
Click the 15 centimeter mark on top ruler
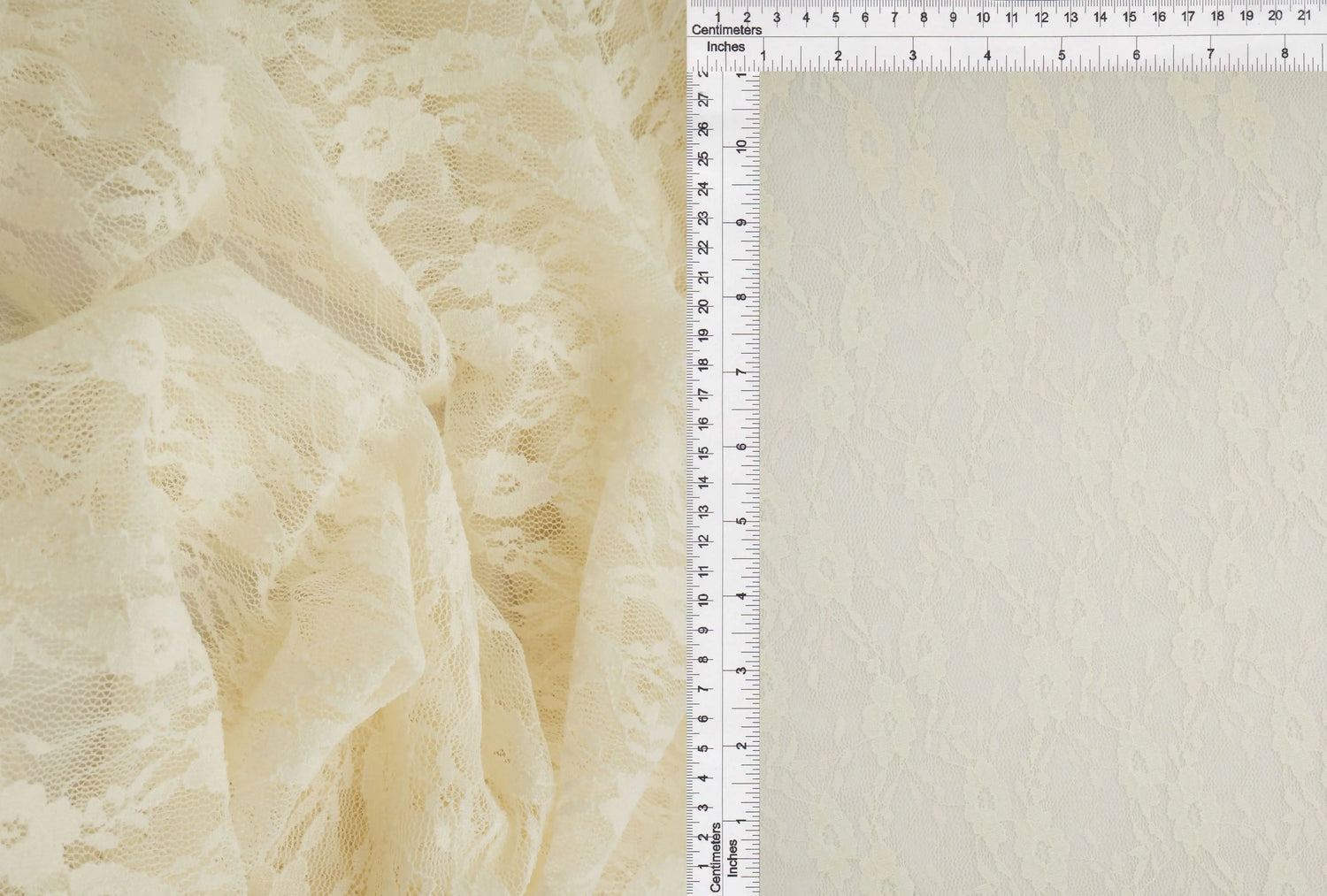1130,17
